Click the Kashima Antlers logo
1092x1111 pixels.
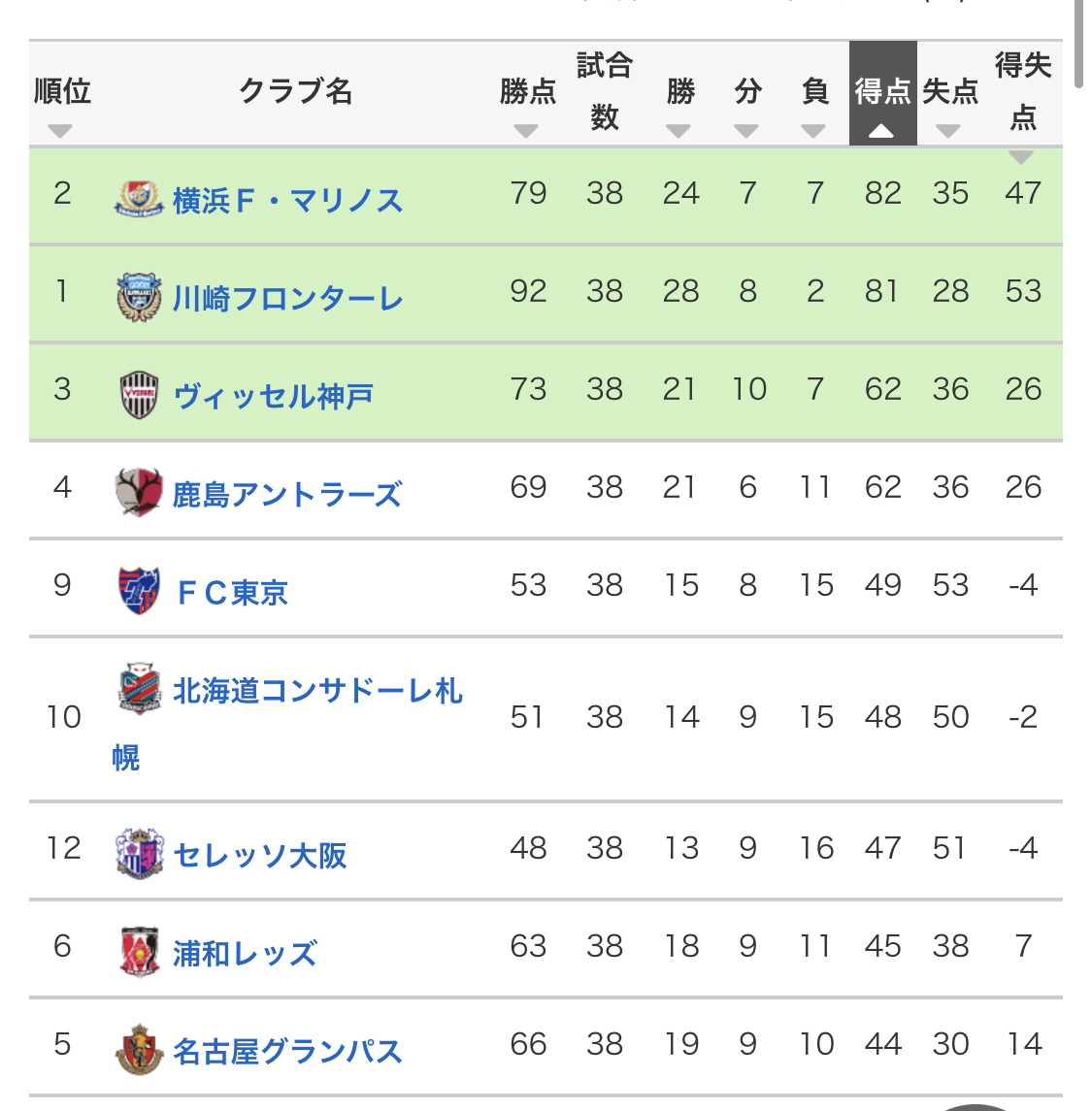point(139,493)
